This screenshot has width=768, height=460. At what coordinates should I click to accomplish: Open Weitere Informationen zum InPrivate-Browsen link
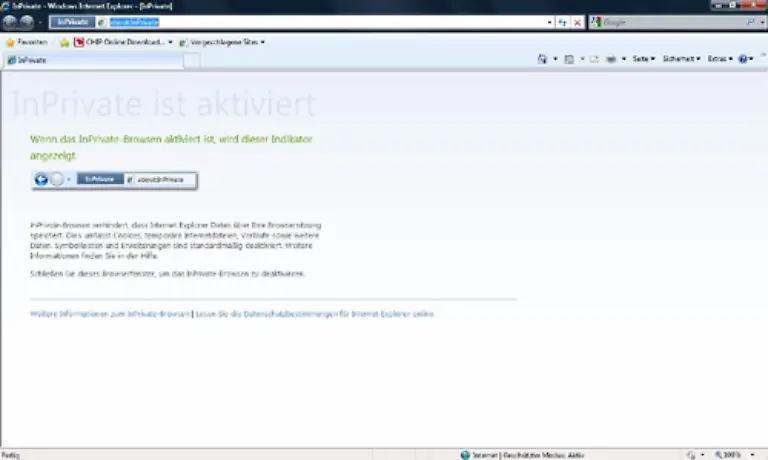(110, 314)
